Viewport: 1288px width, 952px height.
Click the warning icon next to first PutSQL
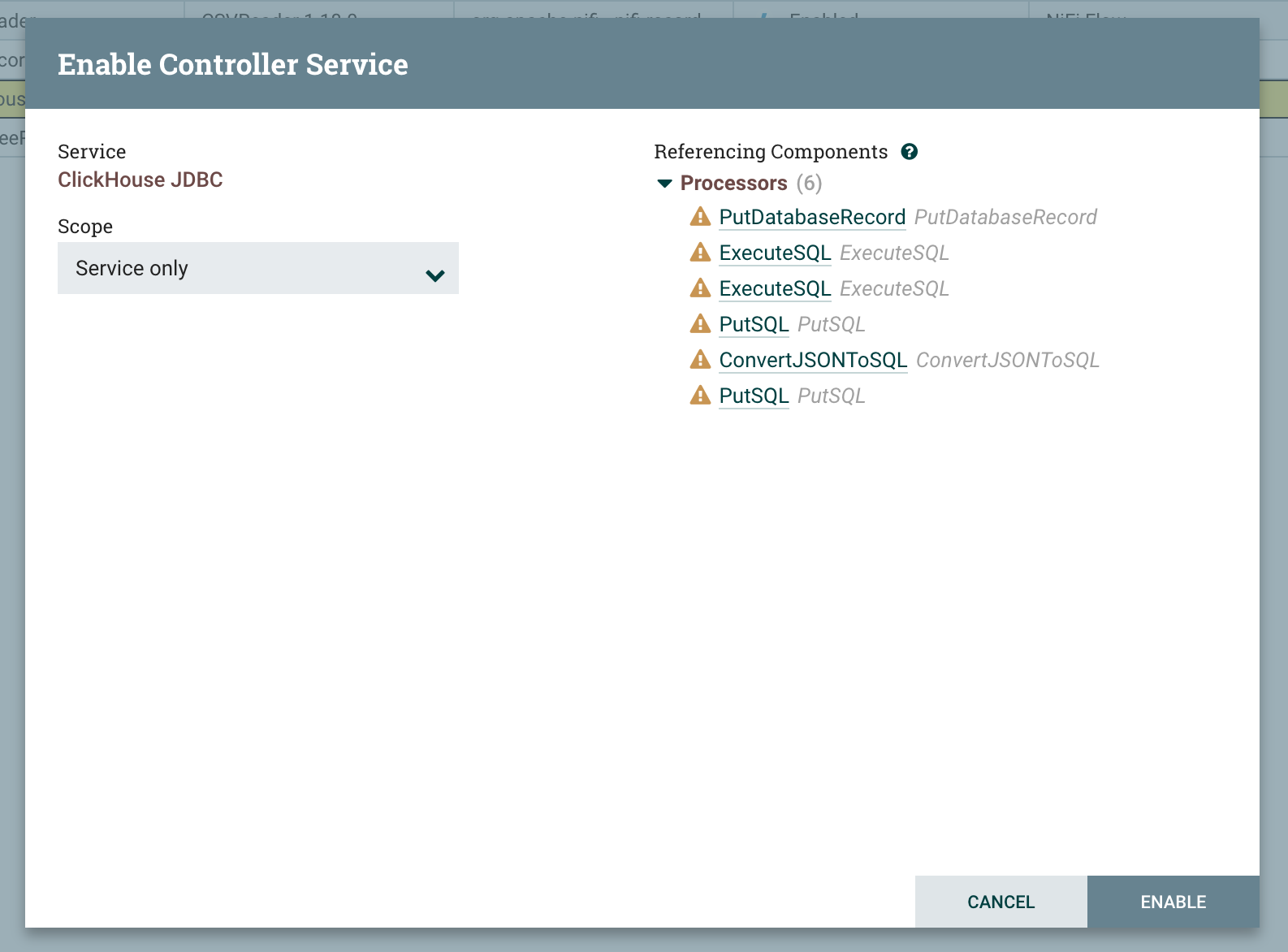(x=700, y=324)
